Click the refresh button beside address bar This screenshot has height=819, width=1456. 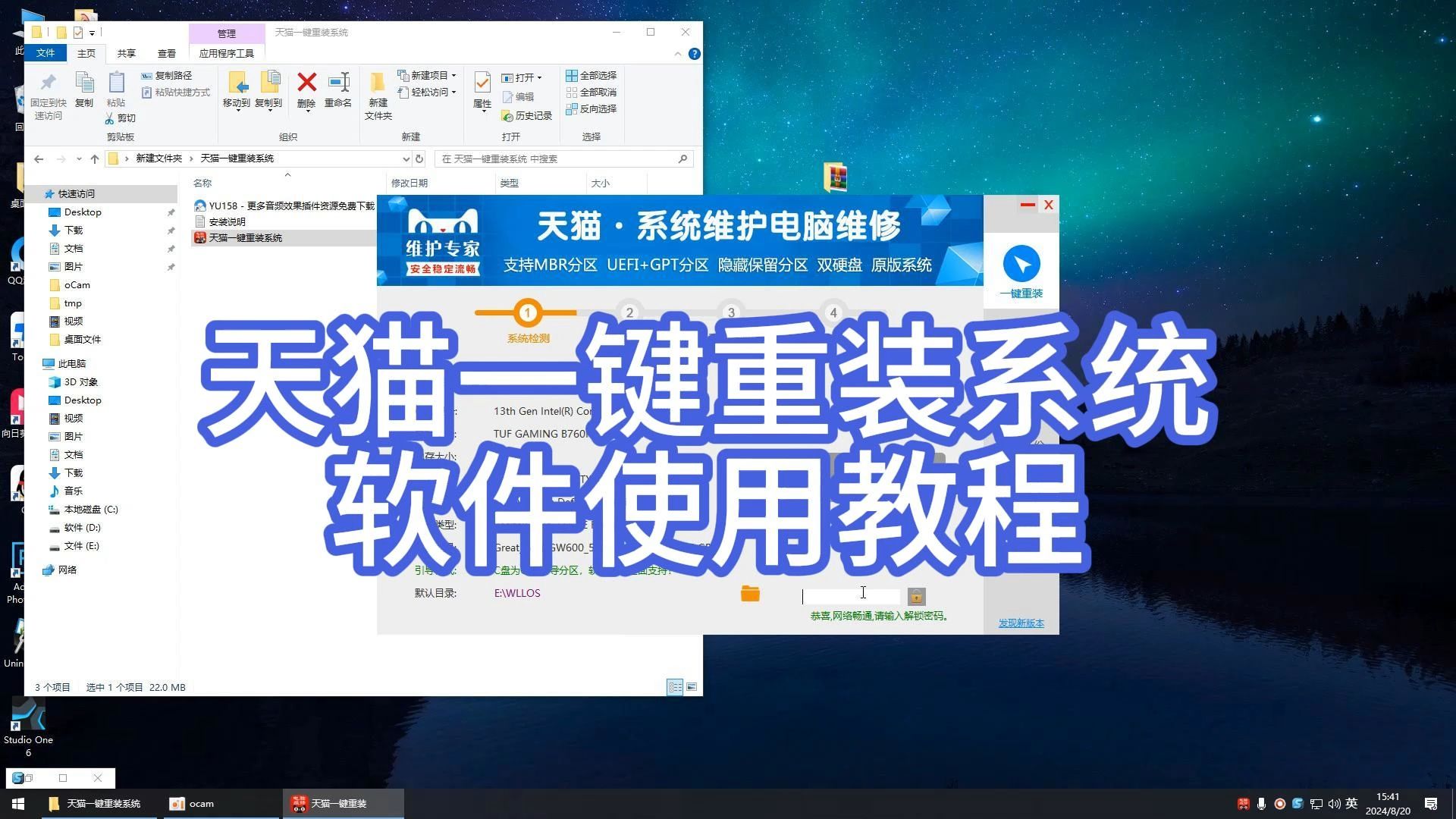click(x=419, y=158)
